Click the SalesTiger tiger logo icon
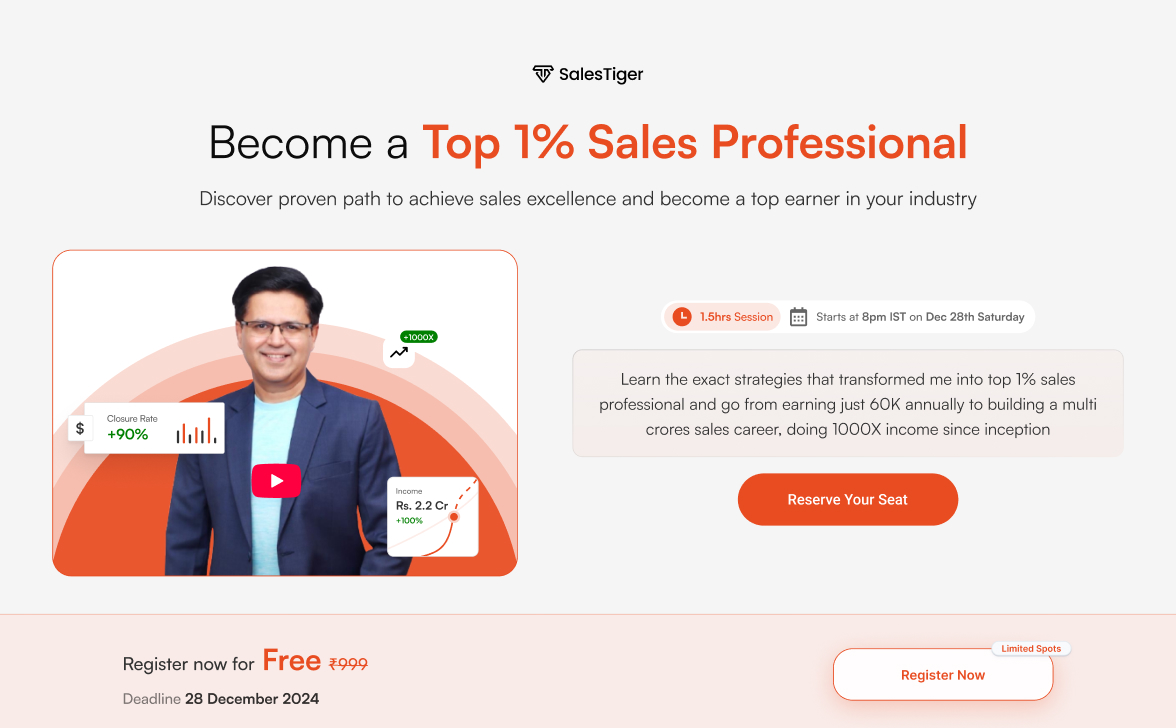This screenshot has height=728, width=1176. [x=542, y=73]
